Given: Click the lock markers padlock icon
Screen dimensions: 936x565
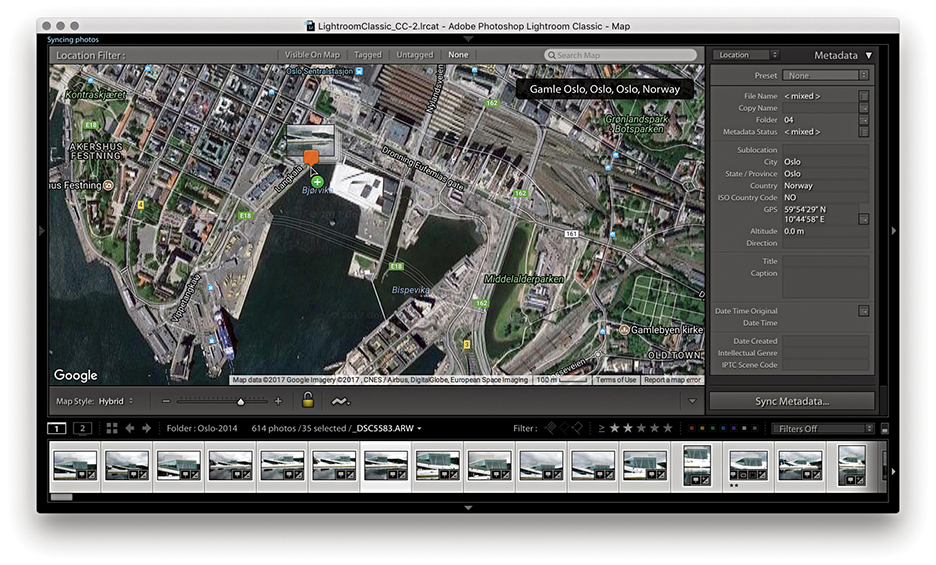Looking at the screenshot, I should (309, 401).
